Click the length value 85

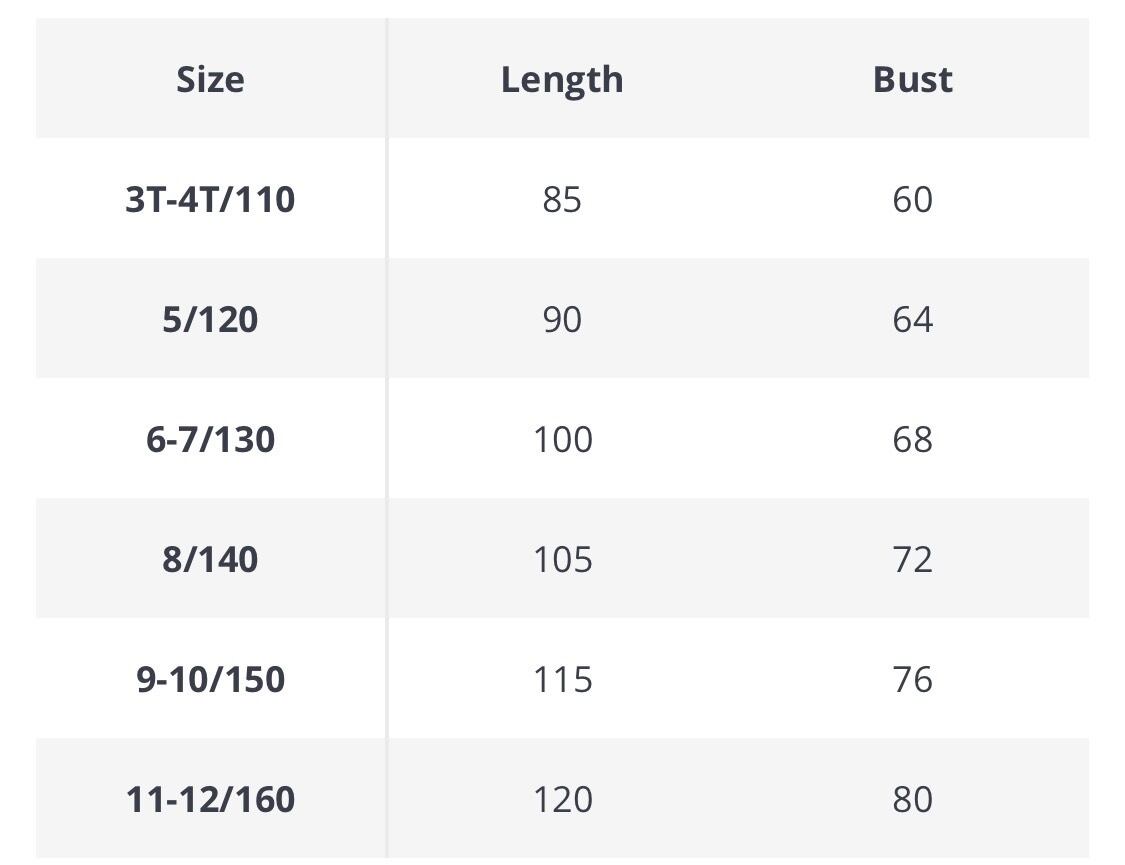coord(562,199)
